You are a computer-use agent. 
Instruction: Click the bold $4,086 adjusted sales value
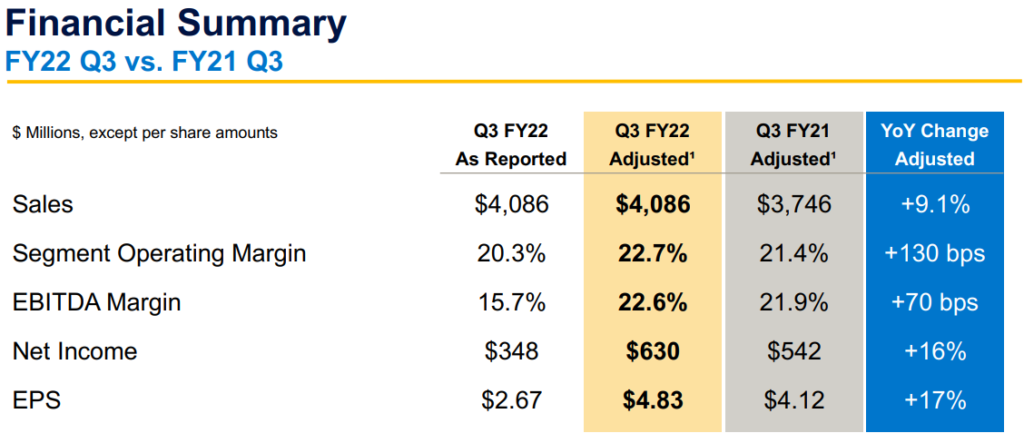tap(653, 205)
